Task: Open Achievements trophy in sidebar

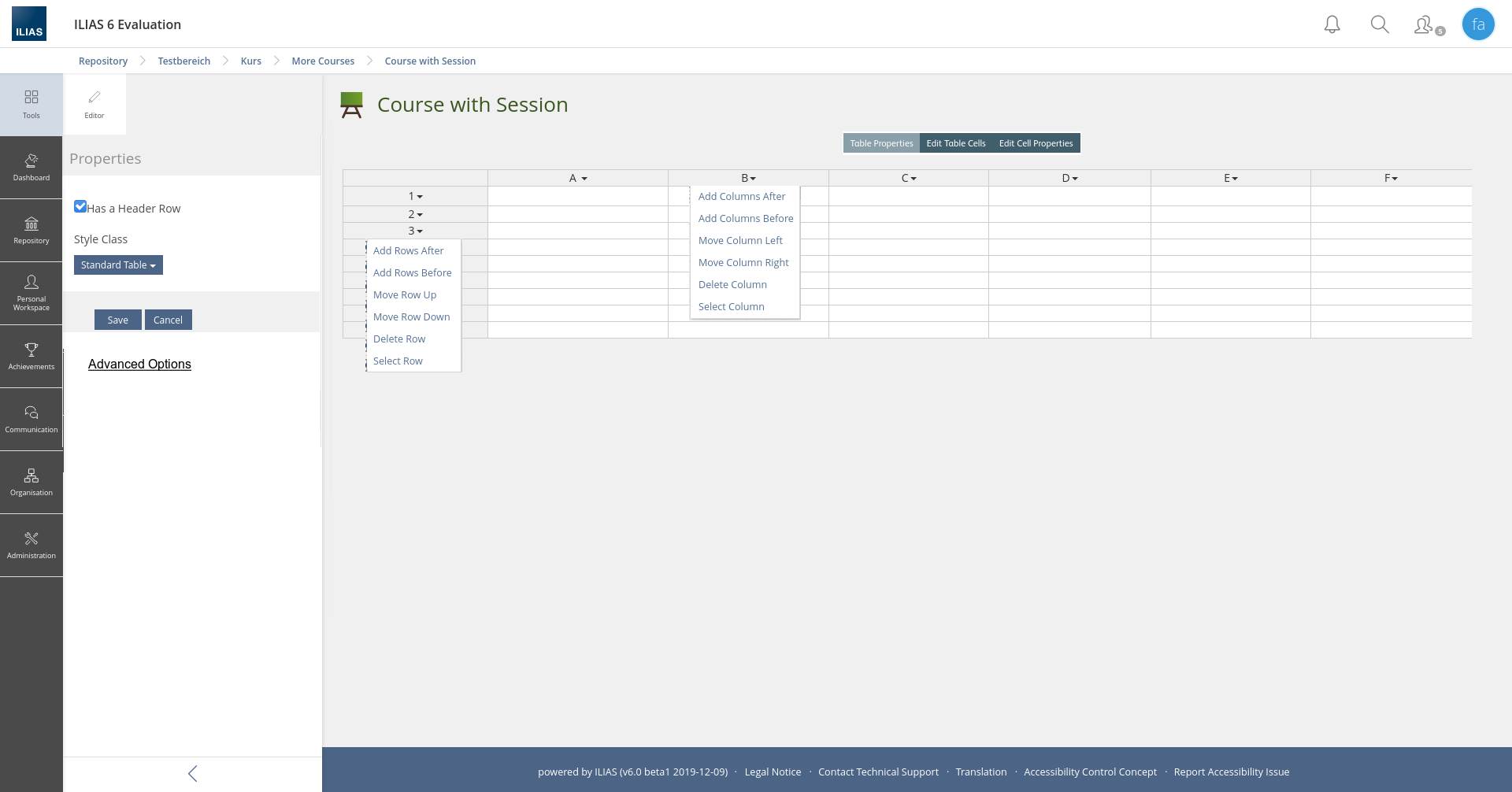Action: click(31, 356)
